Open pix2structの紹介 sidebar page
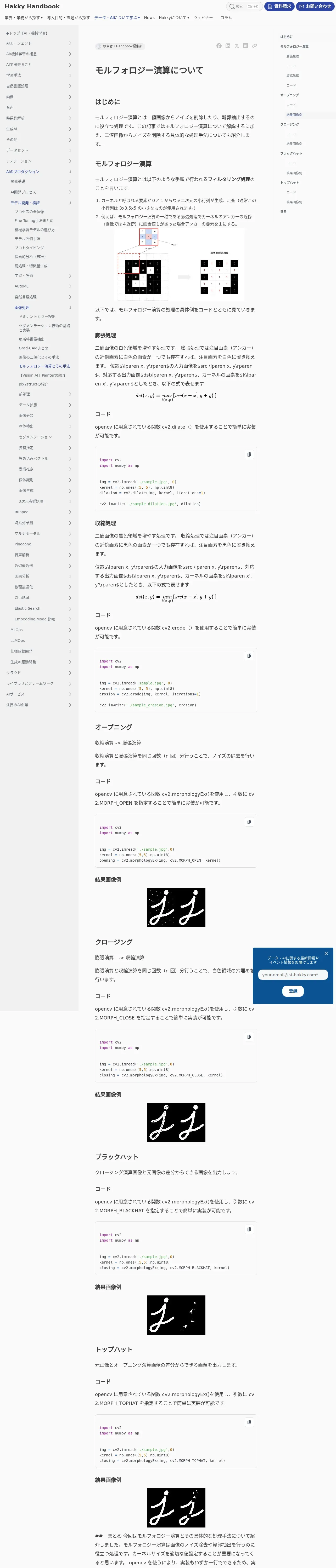The height and width of the screenshot is (1568, 336). pos(33,384)
